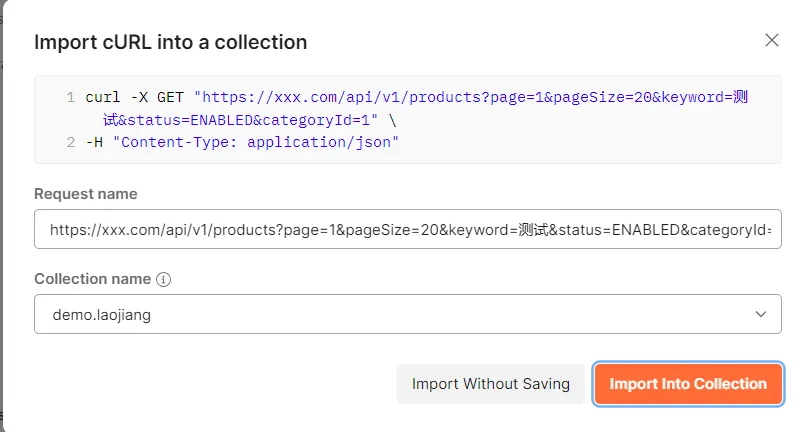This screenshot has height=432, width=805.
Task: Click the Collection name label text
Action: 92,280
